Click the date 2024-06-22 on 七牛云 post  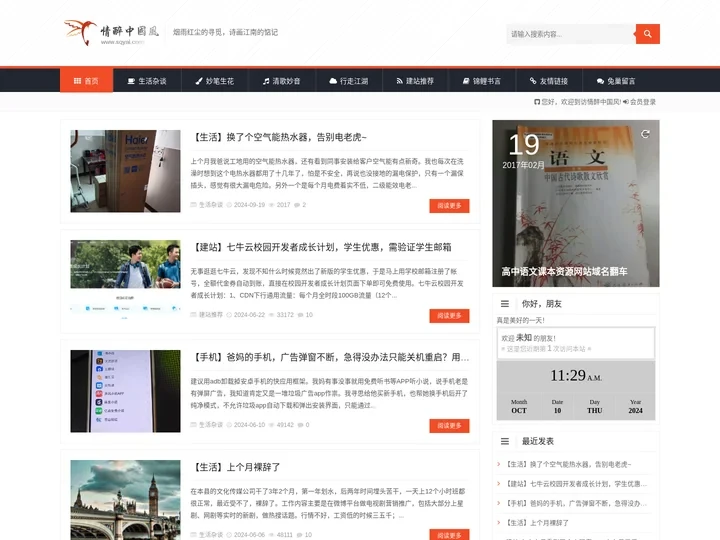click(x=249, y=315)
